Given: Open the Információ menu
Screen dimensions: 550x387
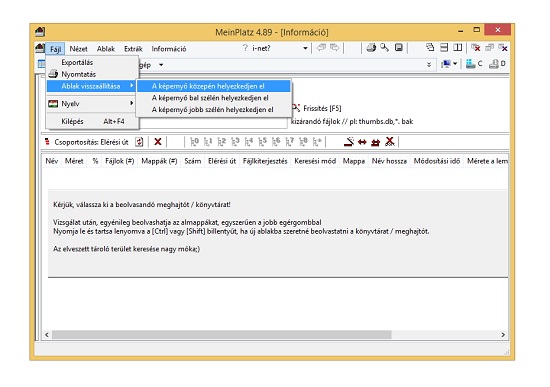Looking at the screenshot, I should coord(169,49).
